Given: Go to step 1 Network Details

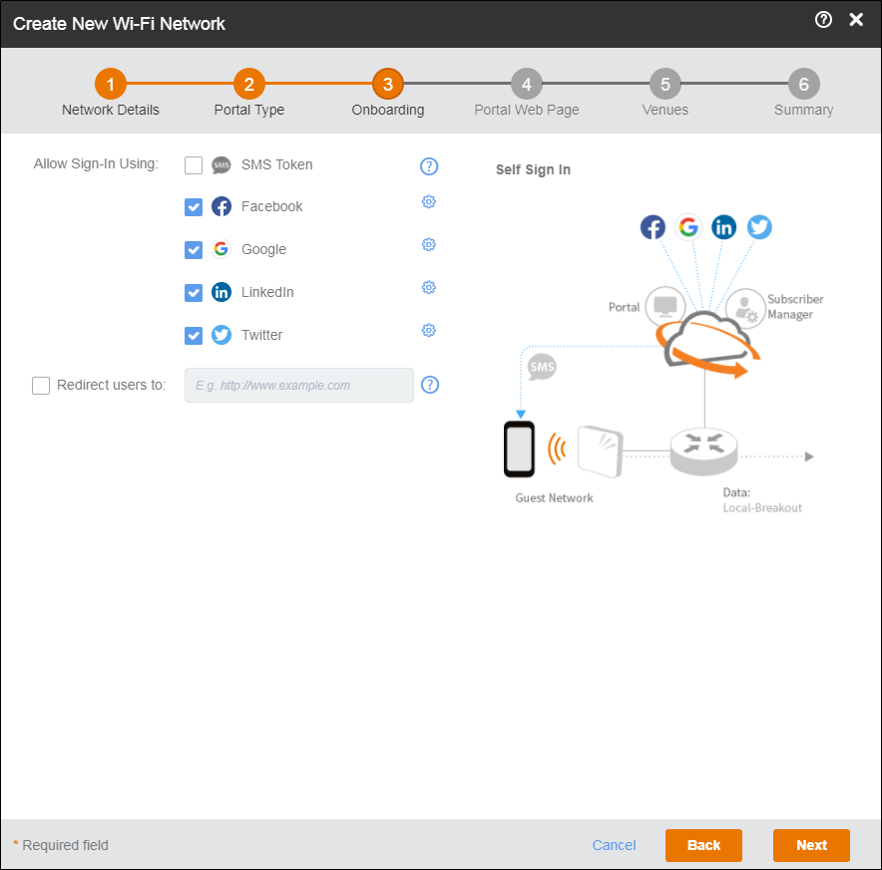Looking at the screenshot, I should coord(110,84).
